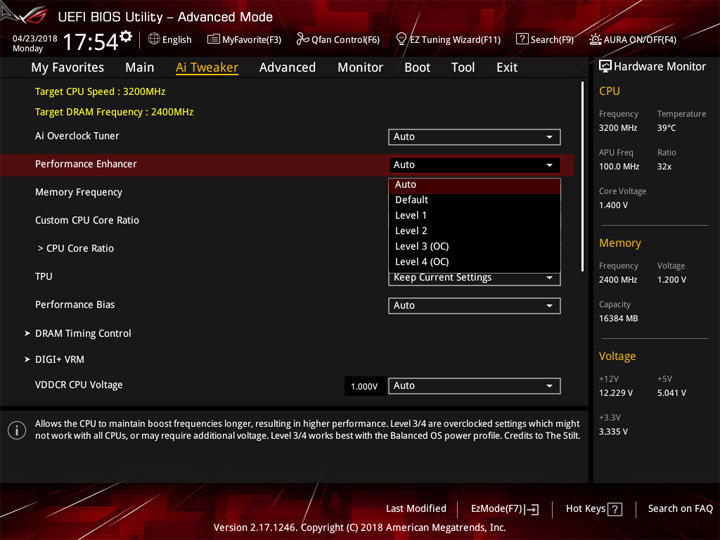
Task: Click the Core Voltage 1.400 V value
Action: [x=613, y=205]
